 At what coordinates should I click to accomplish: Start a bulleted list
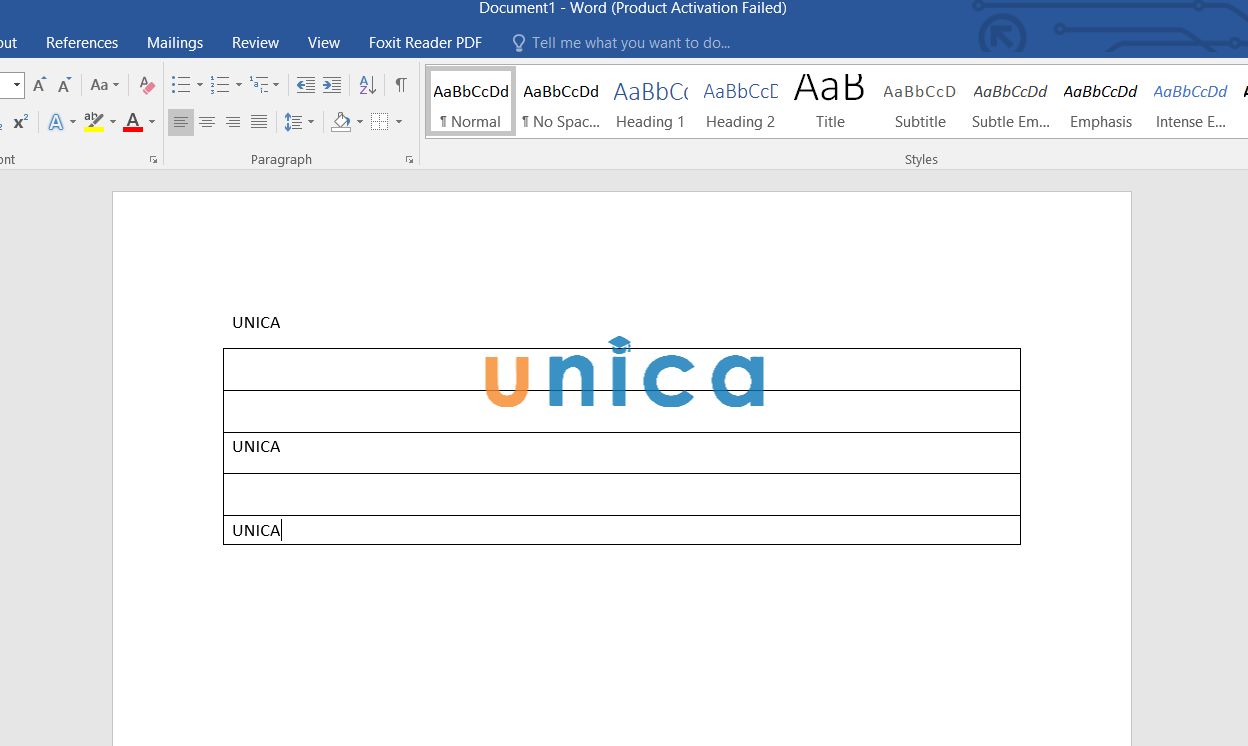(181, 85)
